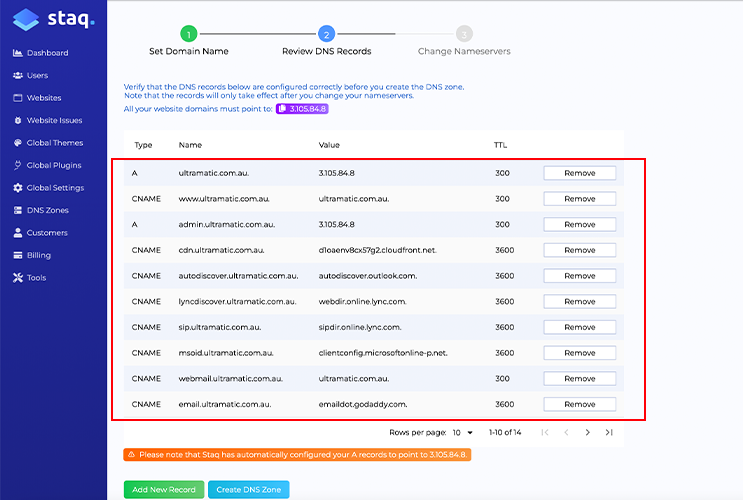Viewport: 743px width, 500px height.
Task: Remove the webmail.ultramatic.com.au. record
Action: pos(580,378)
